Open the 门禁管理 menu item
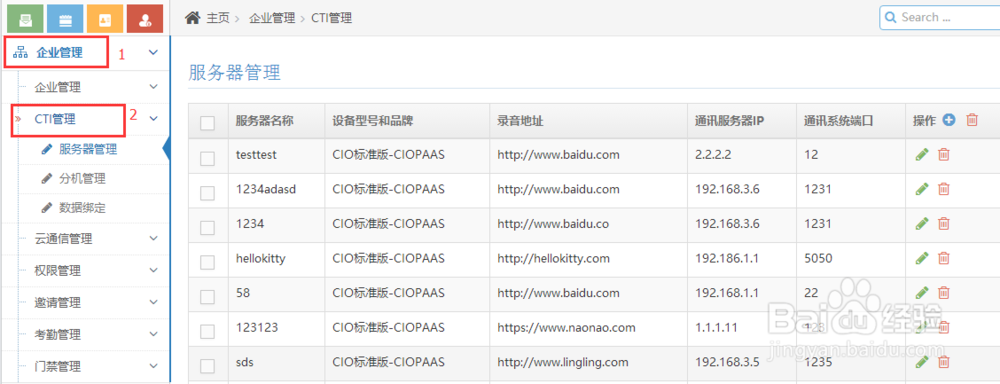 click(x=57, y=367)
